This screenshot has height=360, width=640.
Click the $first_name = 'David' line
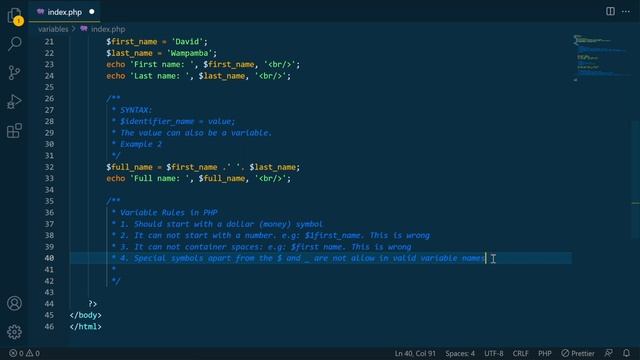pyautogui.click(x=157, y=42)
